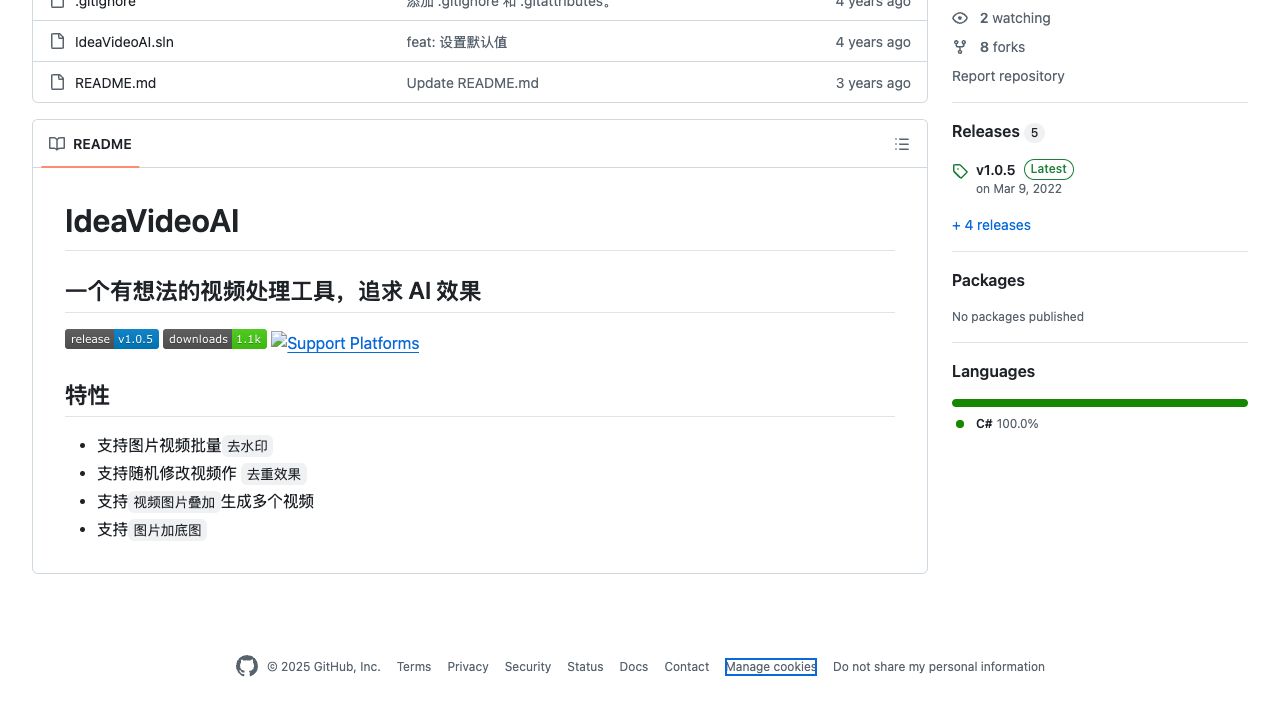This screenshot has height=720, width=1280.
Task: Click the file icon beside IdeaVideoAI.sln
Action: [57, 42]
